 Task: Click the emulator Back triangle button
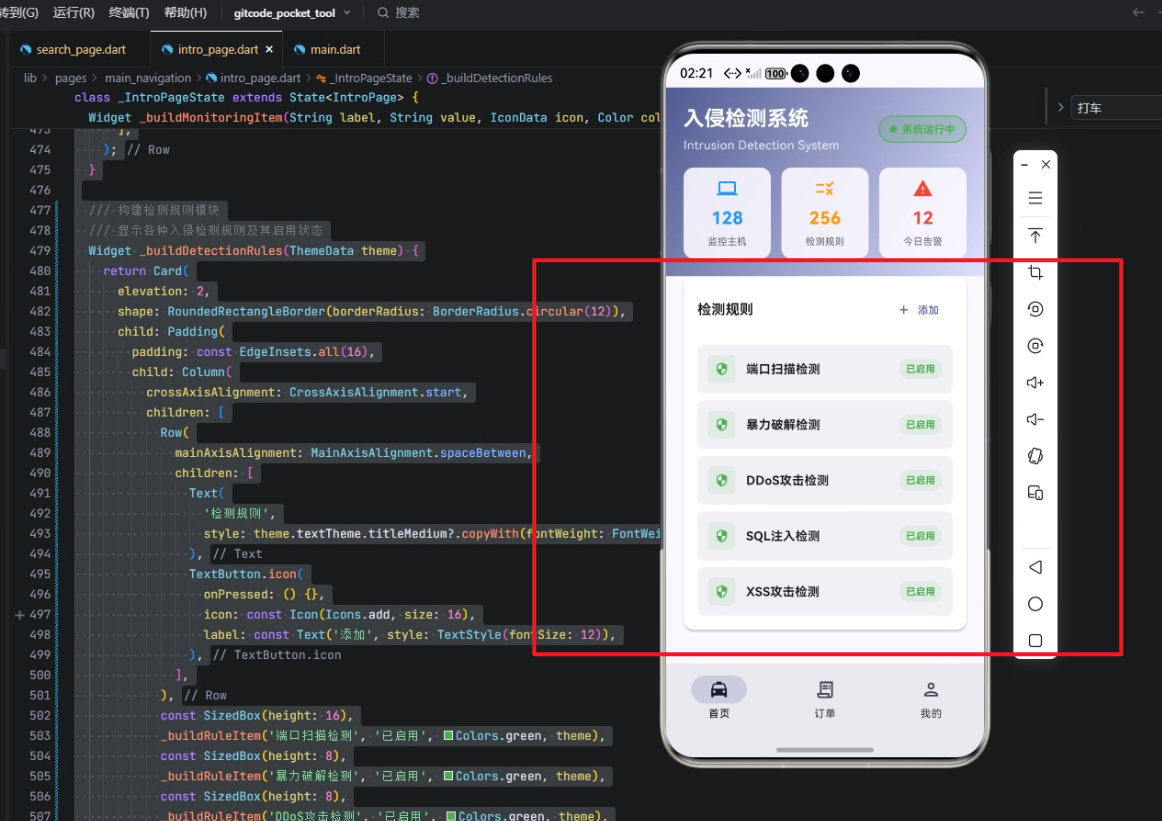(x=1035, y=567)
